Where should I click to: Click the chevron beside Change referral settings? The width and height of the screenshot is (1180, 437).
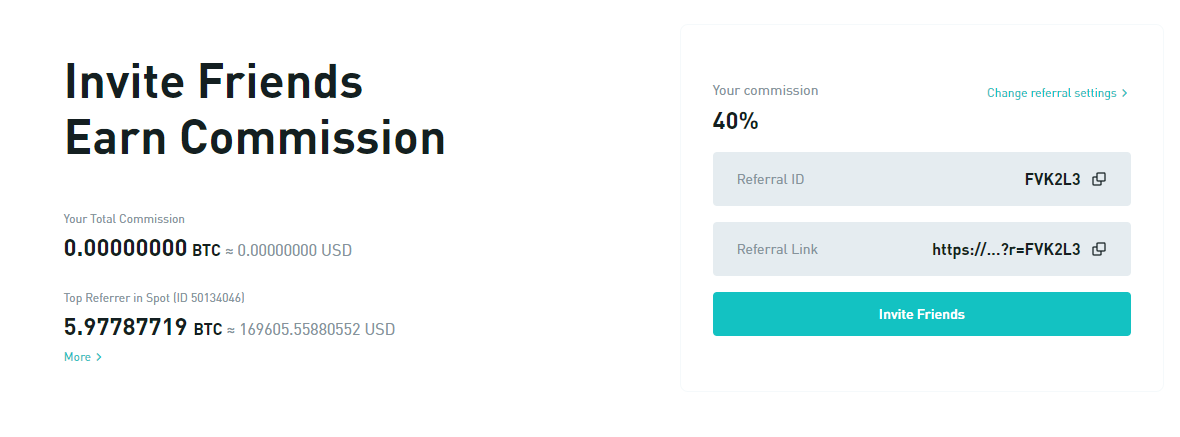[x=1124, y=93]
